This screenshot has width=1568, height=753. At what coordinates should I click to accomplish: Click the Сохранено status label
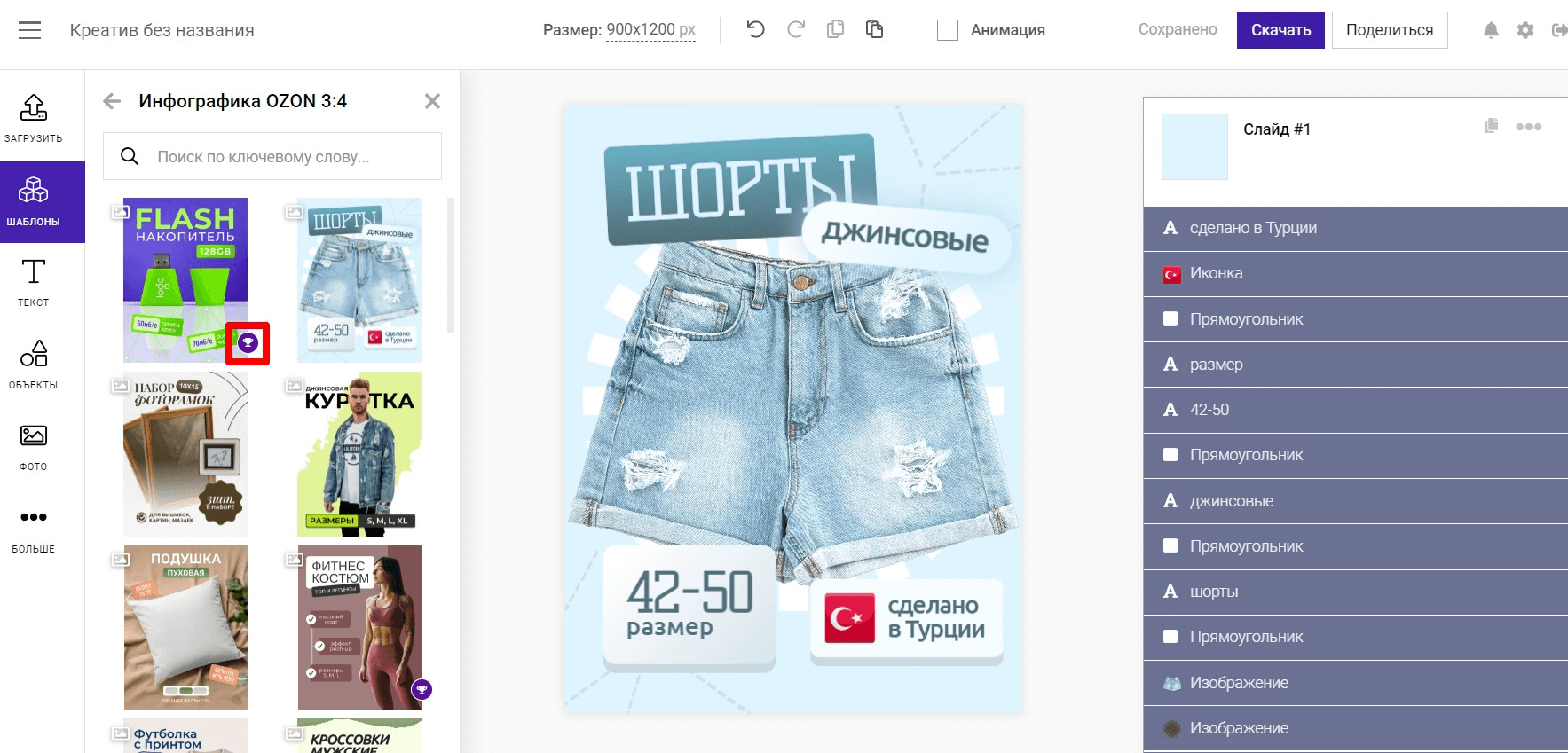pyautogui.click(x=1178, y=29)
